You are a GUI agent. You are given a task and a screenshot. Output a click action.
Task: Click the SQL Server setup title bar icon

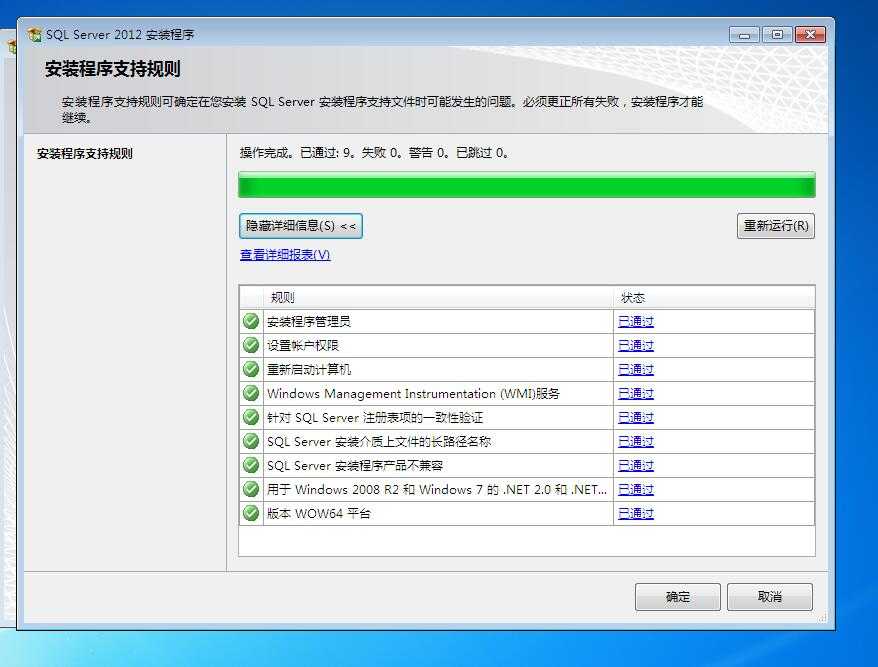click(x=34, y=34)
